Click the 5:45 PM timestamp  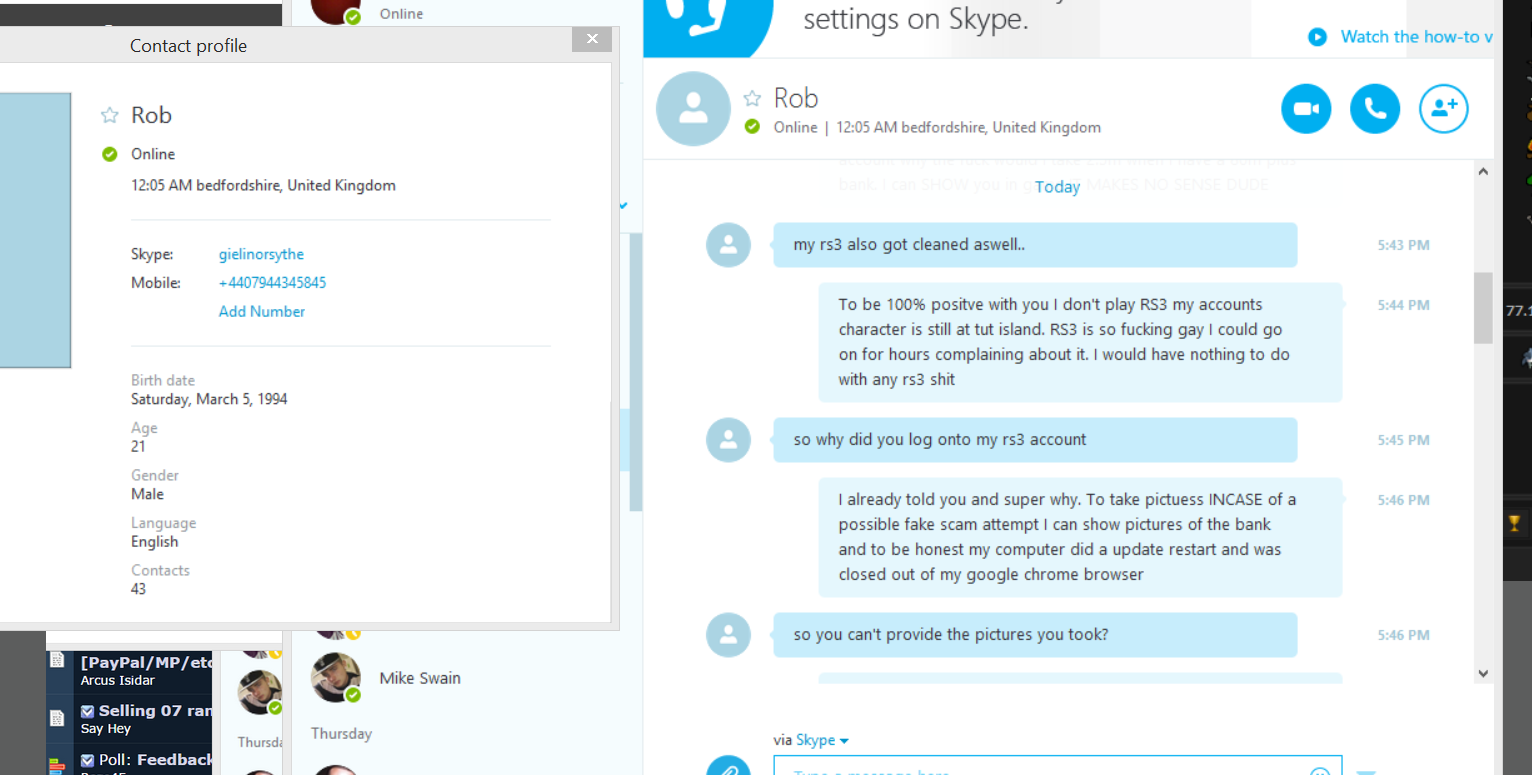(x=1403, y=440)
